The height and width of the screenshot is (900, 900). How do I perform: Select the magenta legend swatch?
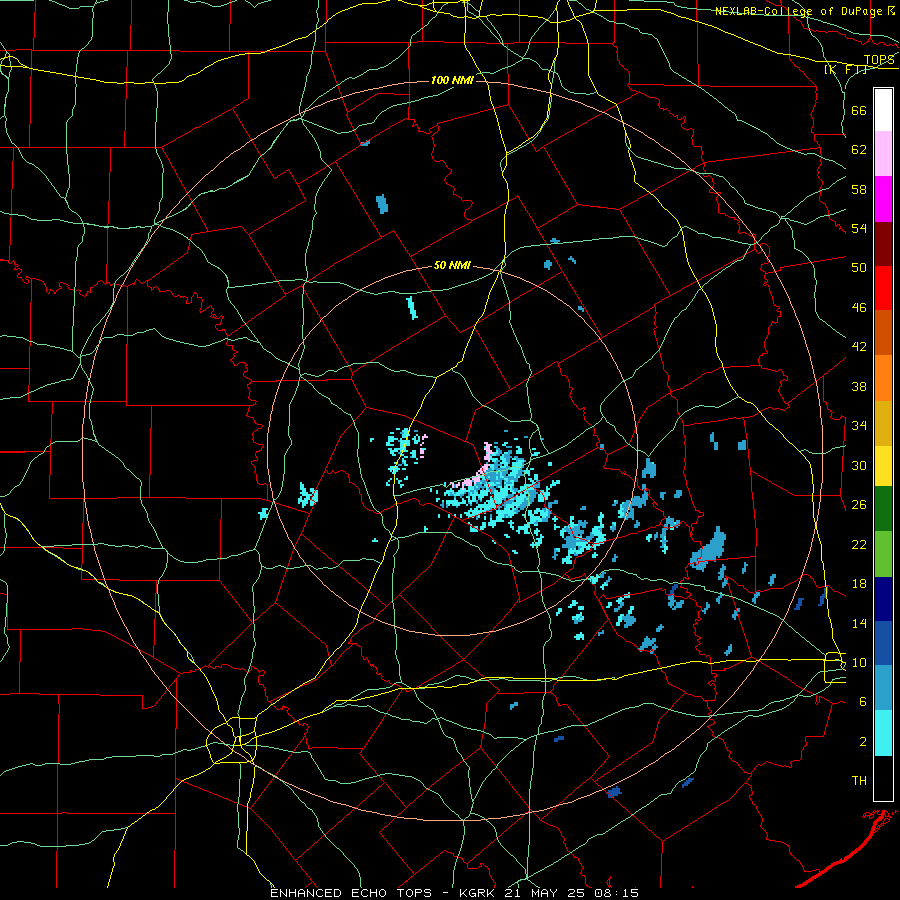(883, 199)
